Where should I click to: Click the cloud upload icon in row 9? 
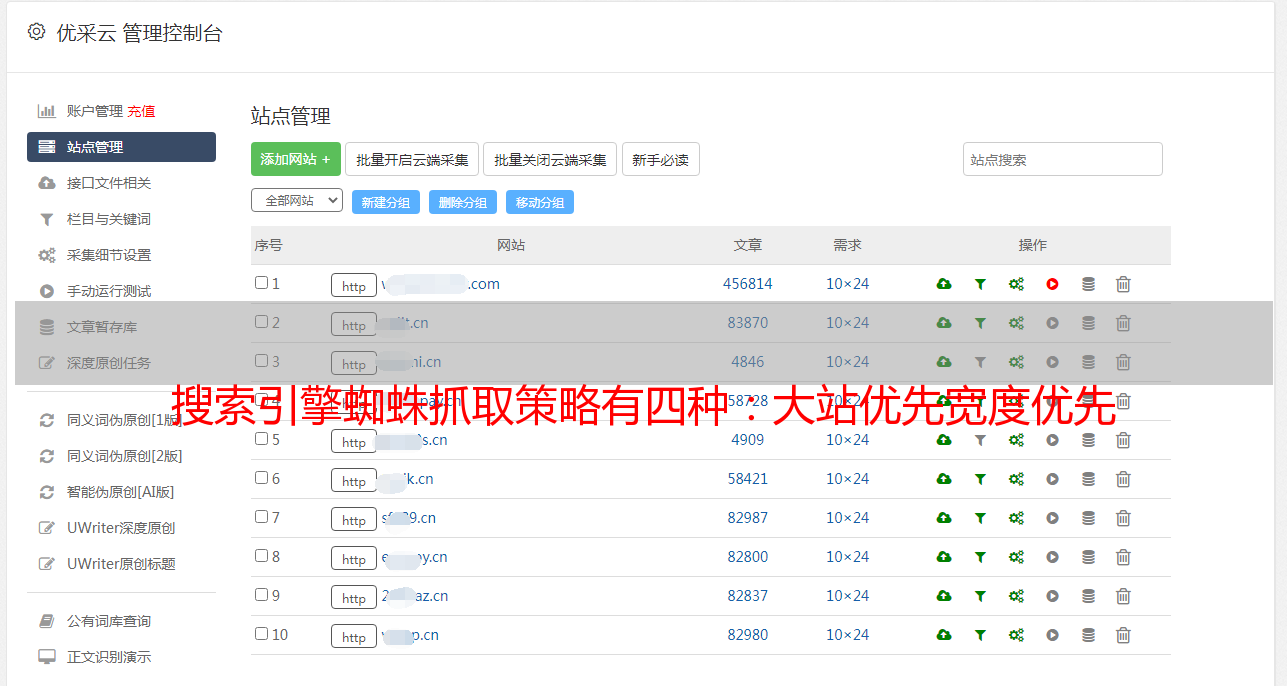(x=944, y=596)
